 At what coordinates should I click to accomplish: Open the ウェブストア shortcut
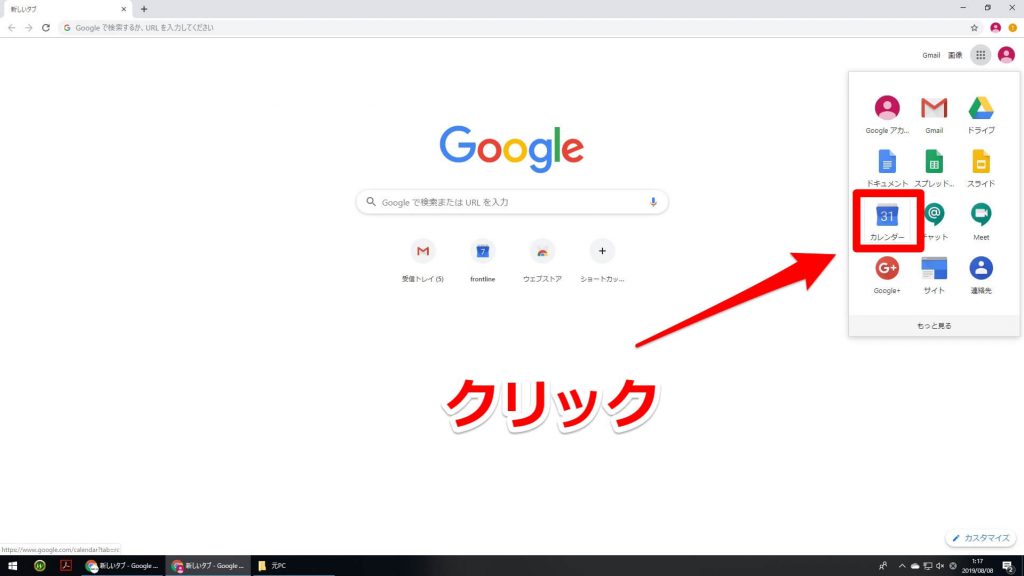pyautogui.click(x=542, y=261)
